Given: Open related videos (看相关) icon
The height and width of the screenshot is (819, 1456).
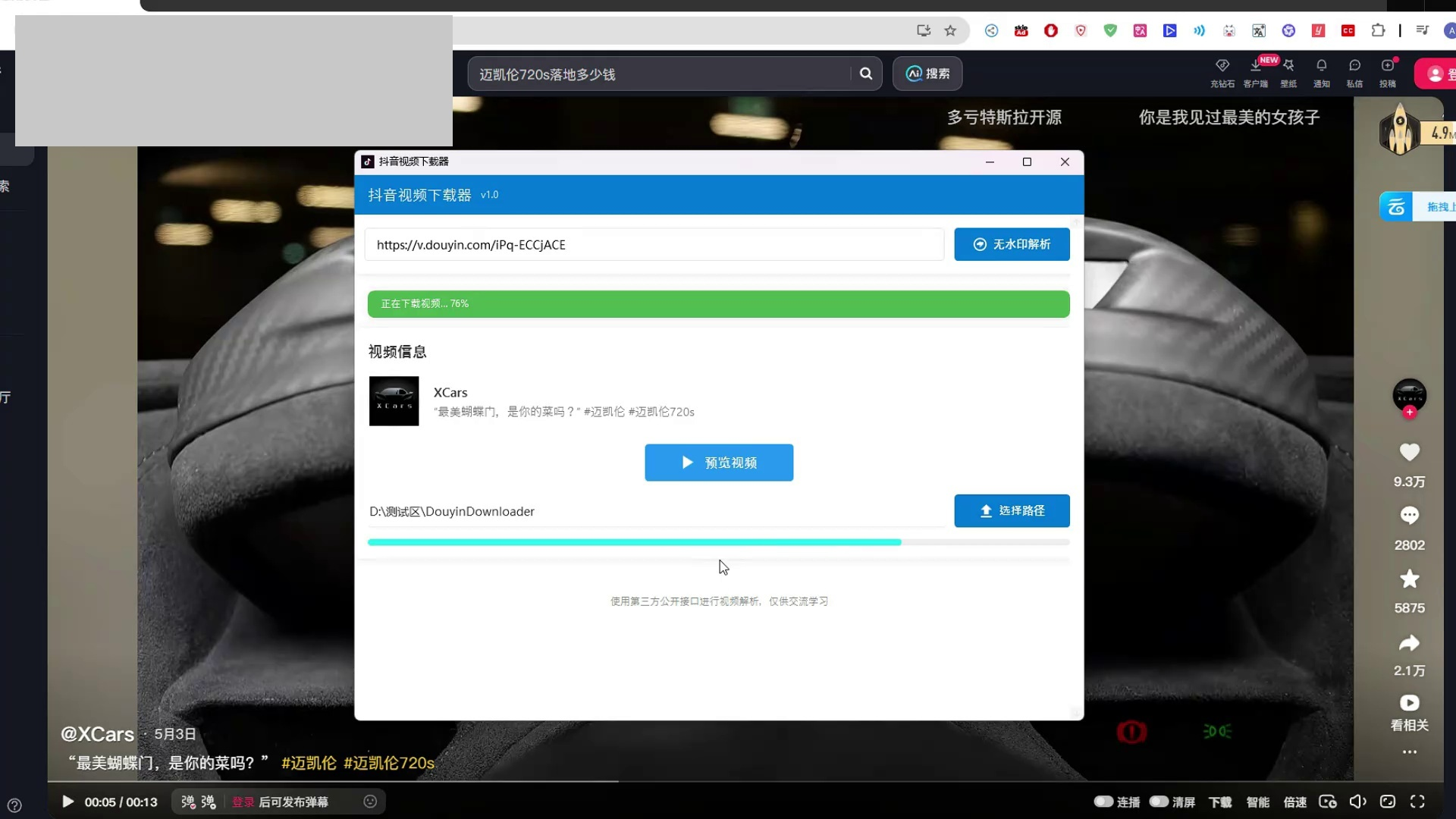Looking at the screenshot, I should click(x=1409, y=703).
